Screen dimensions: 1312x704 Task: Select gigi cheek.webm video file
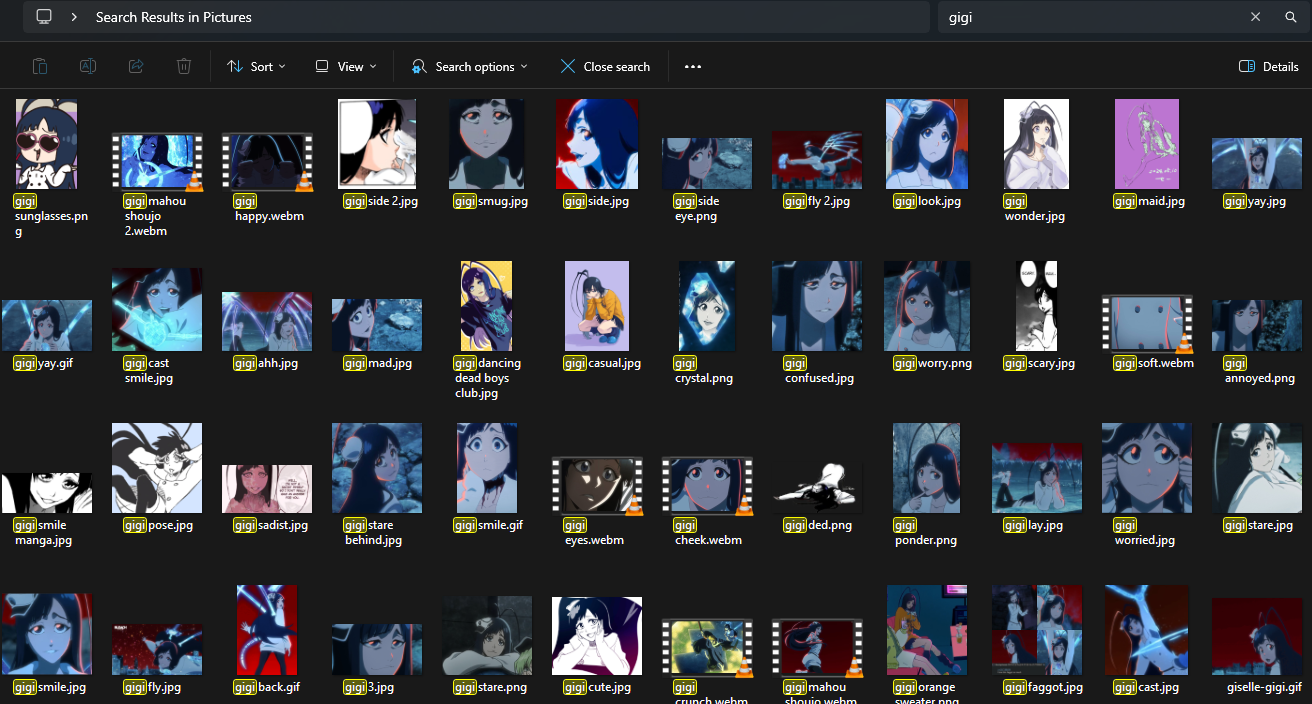[707, 486]
